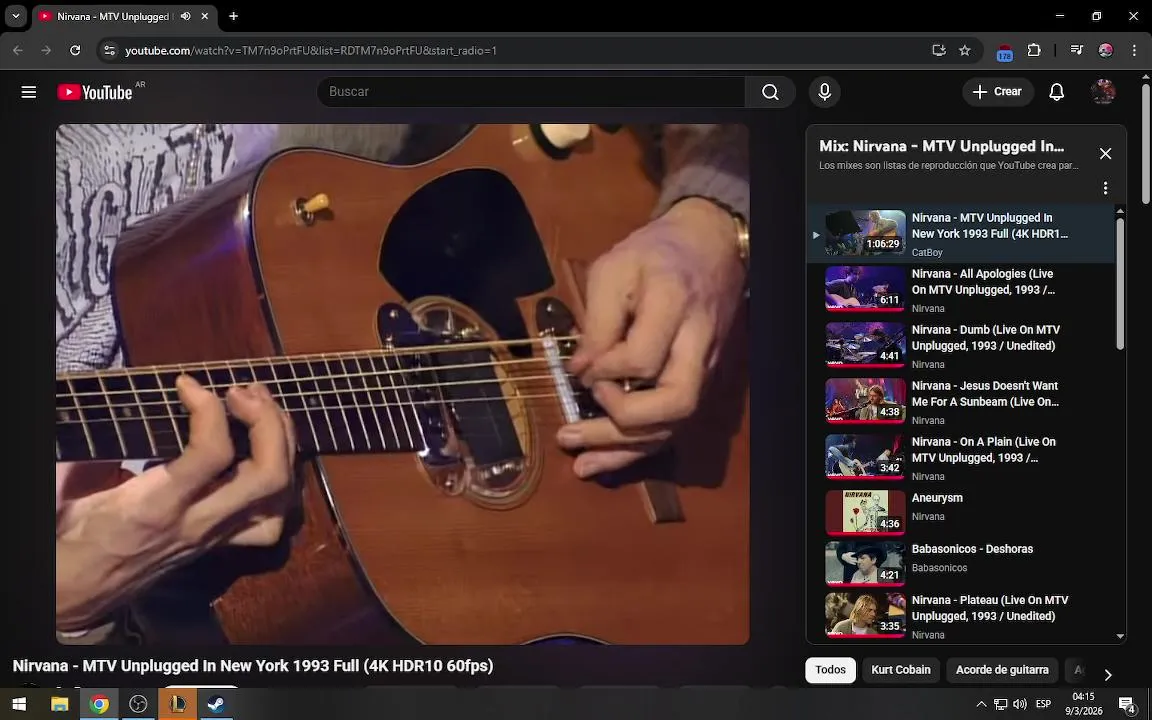Open the Mix playlist three-dot options
Image resolution: width=1152 pixels, height=720 pixels.
(x=1105, y=188)
